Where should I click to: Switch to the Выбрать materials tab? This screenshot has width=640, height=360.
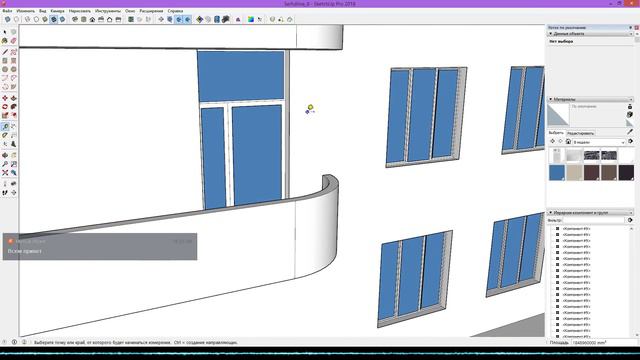pos(556,133)
